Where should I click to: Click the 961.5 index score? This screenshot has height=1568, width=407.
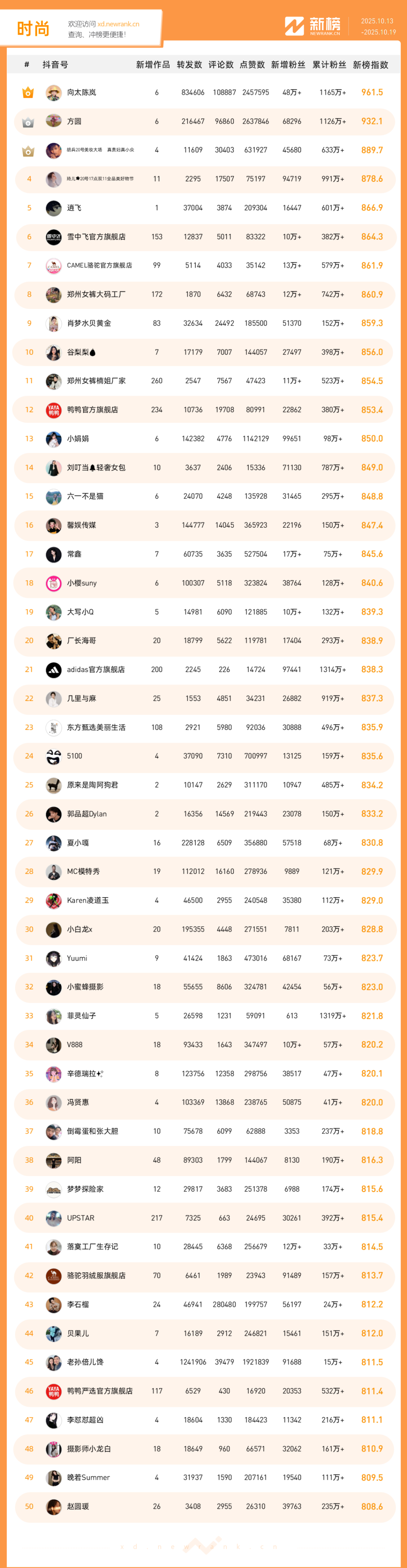point(372,92)
